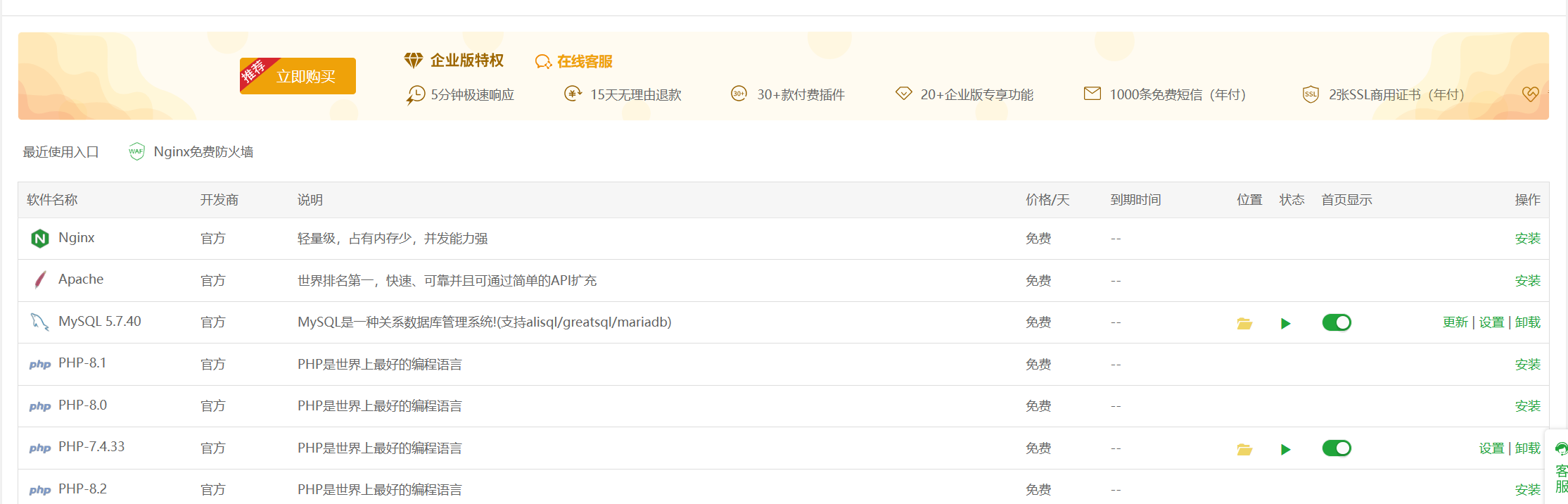The height and width of the screenshot is (504, 1568).
Task: Install Nginx via 安装 link
Action: coord(1527,239)
